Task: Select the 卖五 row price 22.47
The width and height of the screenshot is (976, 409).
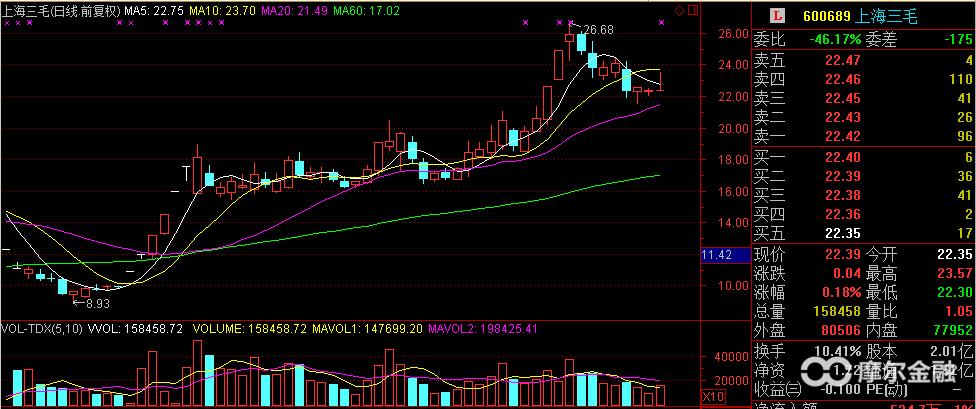Action: pos(844,60)
